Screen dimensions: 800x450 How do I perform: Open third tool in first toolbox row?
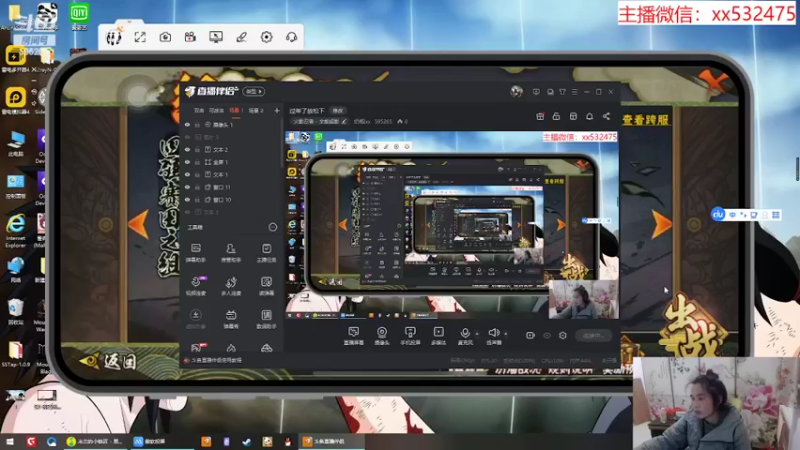tap(266, 253)
